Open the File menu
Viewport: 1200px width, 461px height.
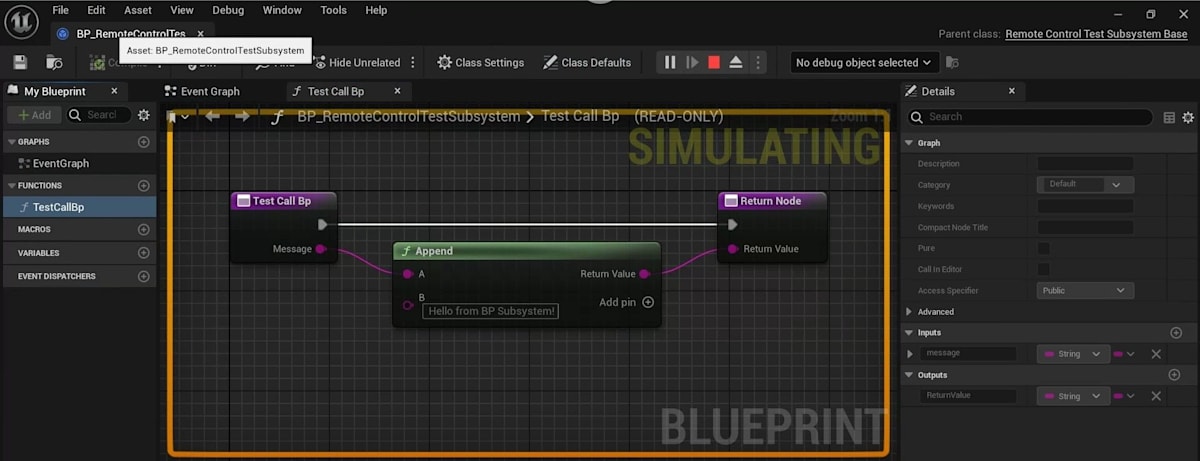click(61, 10)
